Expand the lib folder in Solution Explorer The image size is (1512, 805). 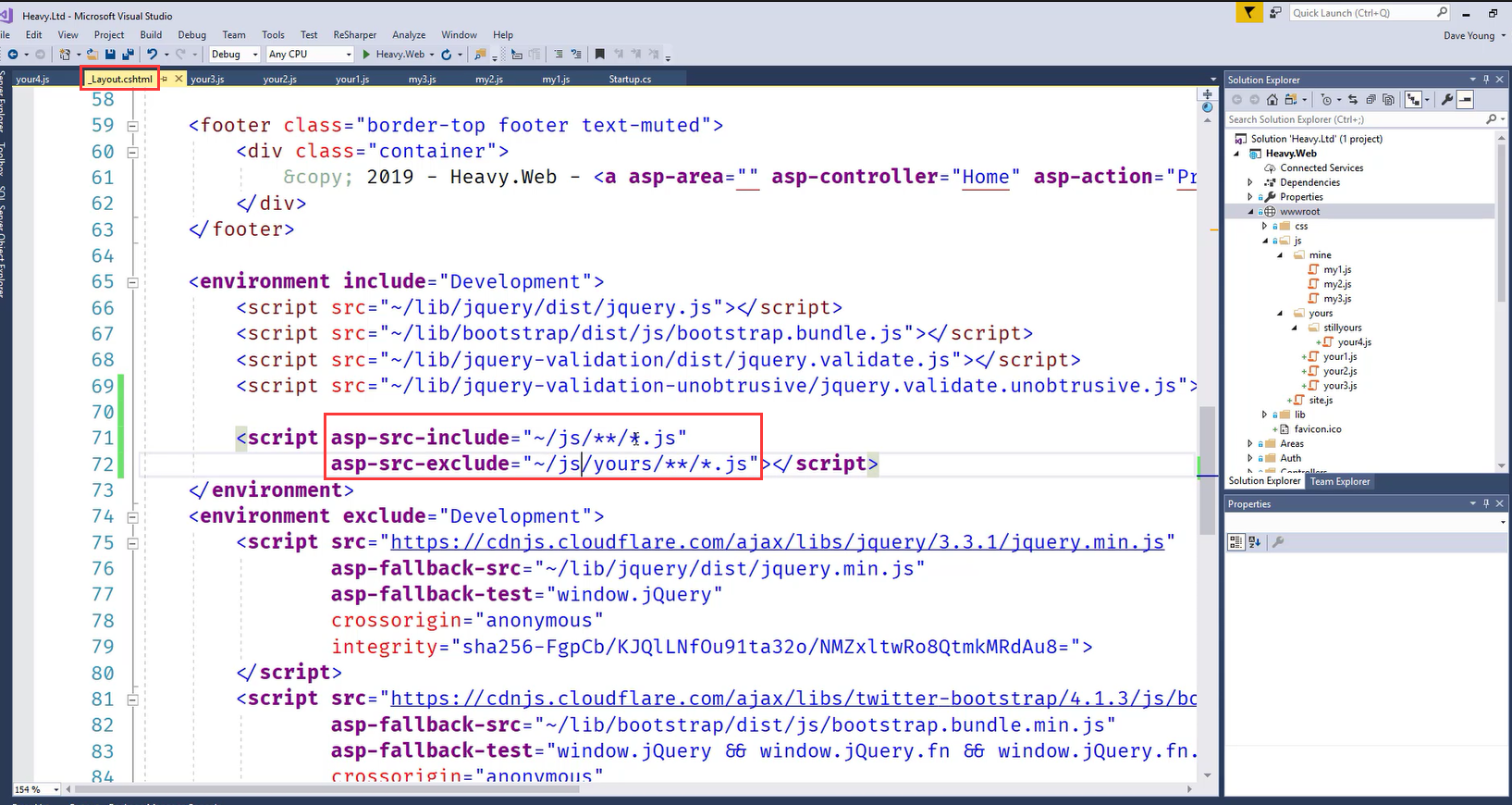(x=1264, y=415)
